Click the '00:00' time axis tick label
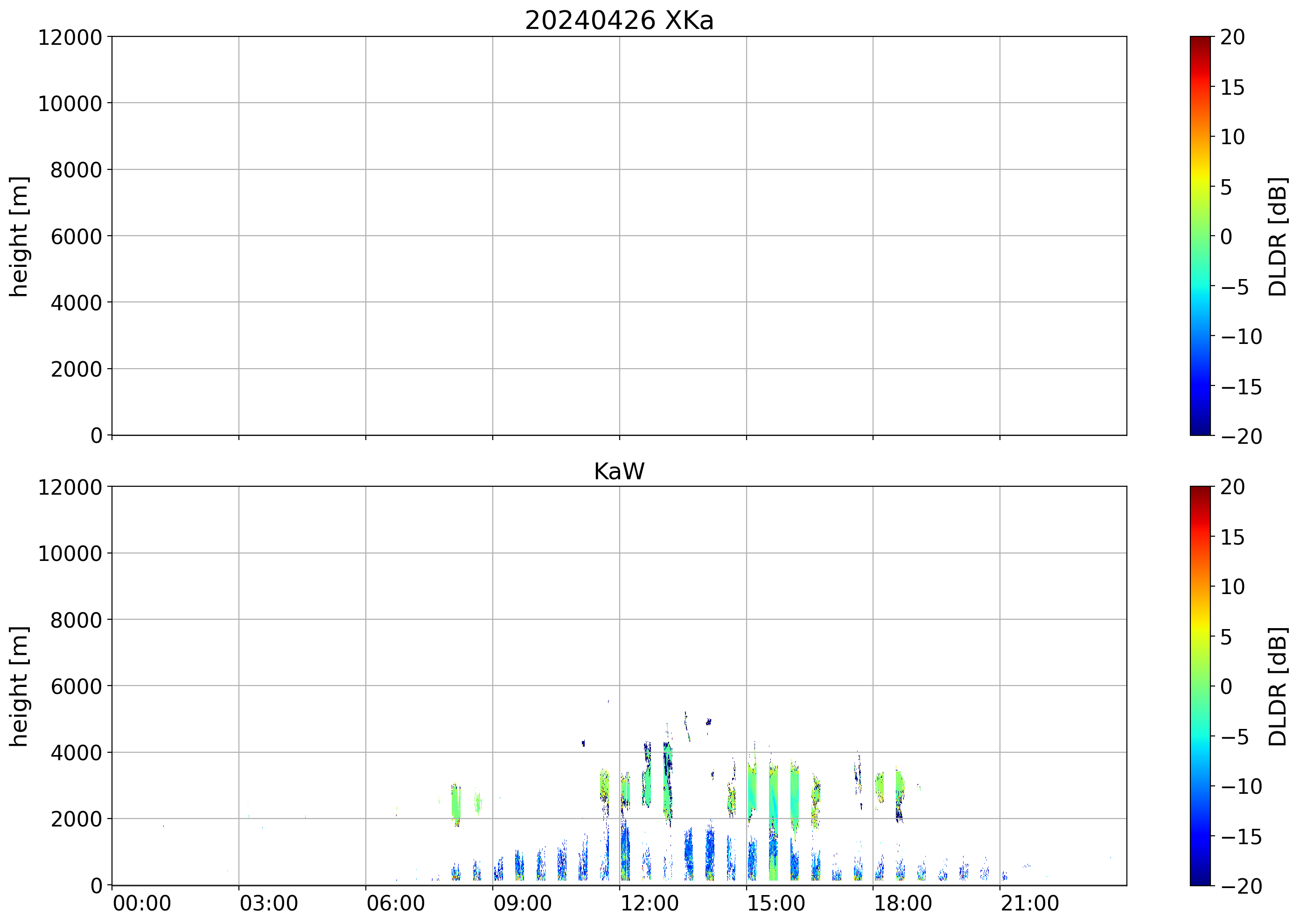The height and width of the screenshot is (924, 1300). [142, 903]
